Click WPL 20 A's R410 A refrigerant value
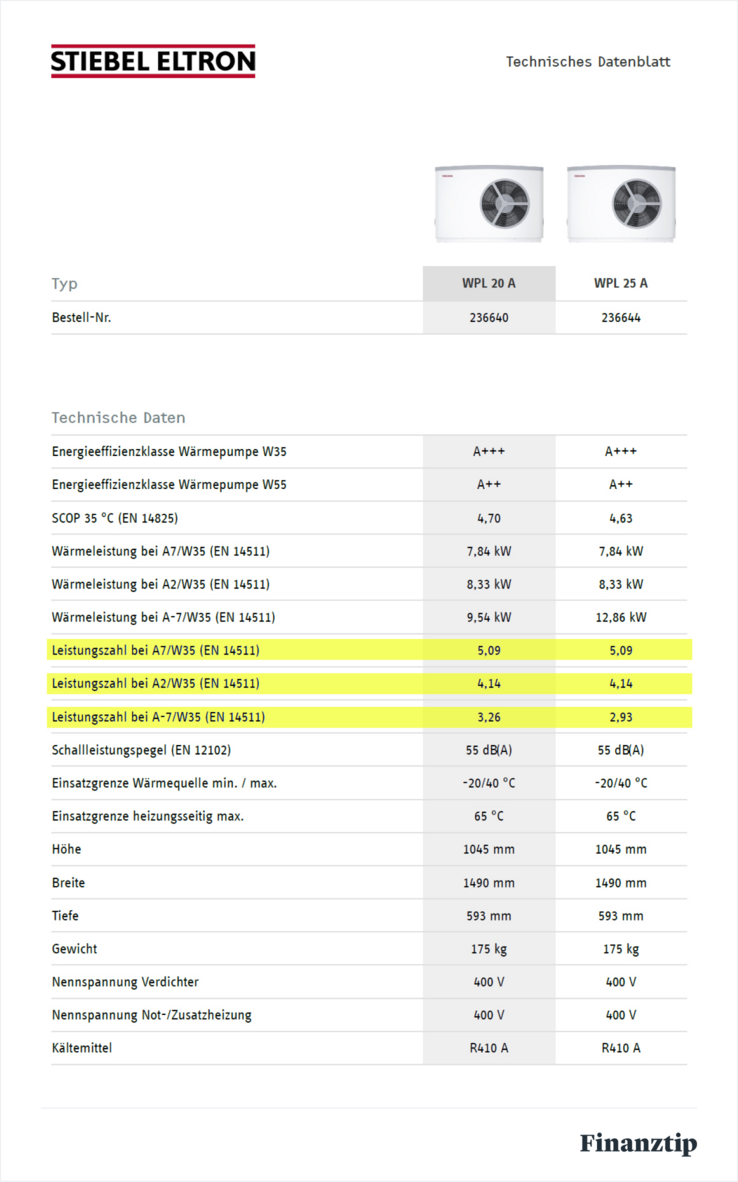Screen dimensions: 738x1182 [489, 1049]
